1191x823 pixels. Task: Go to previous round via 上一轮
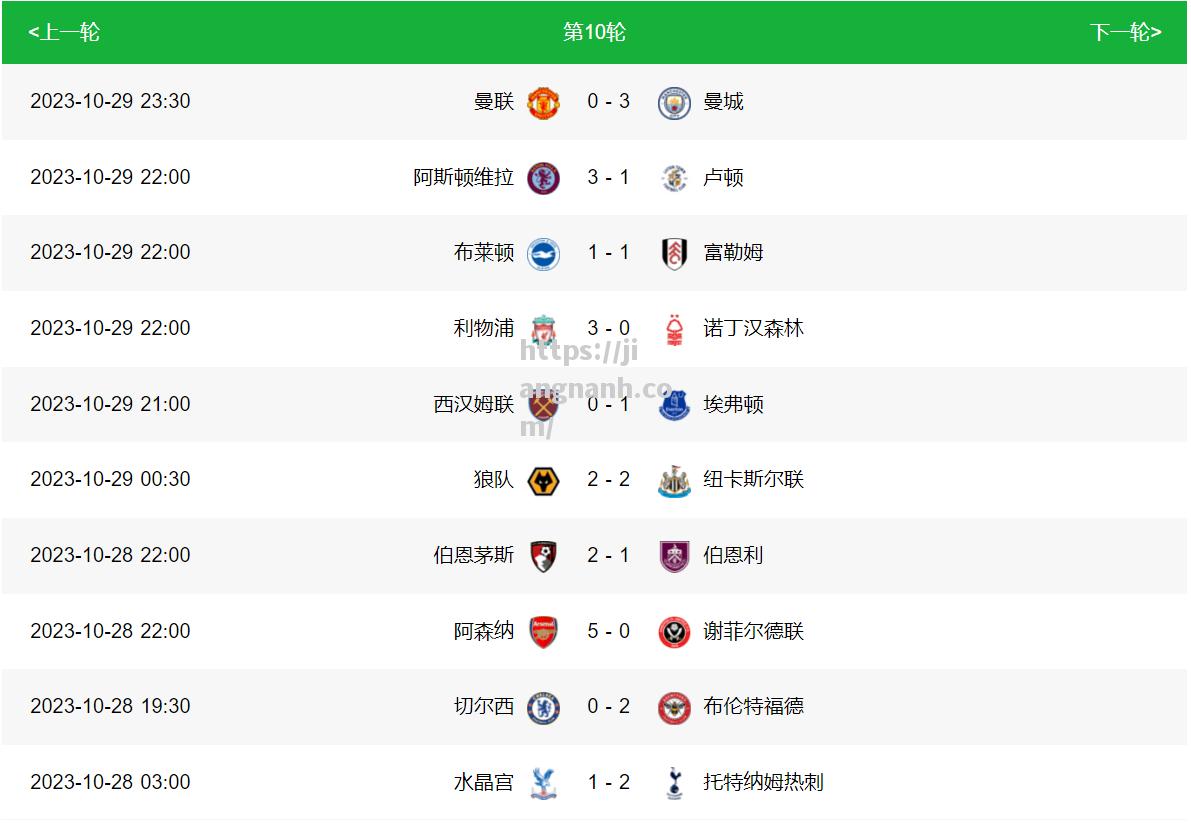[64, 32]
